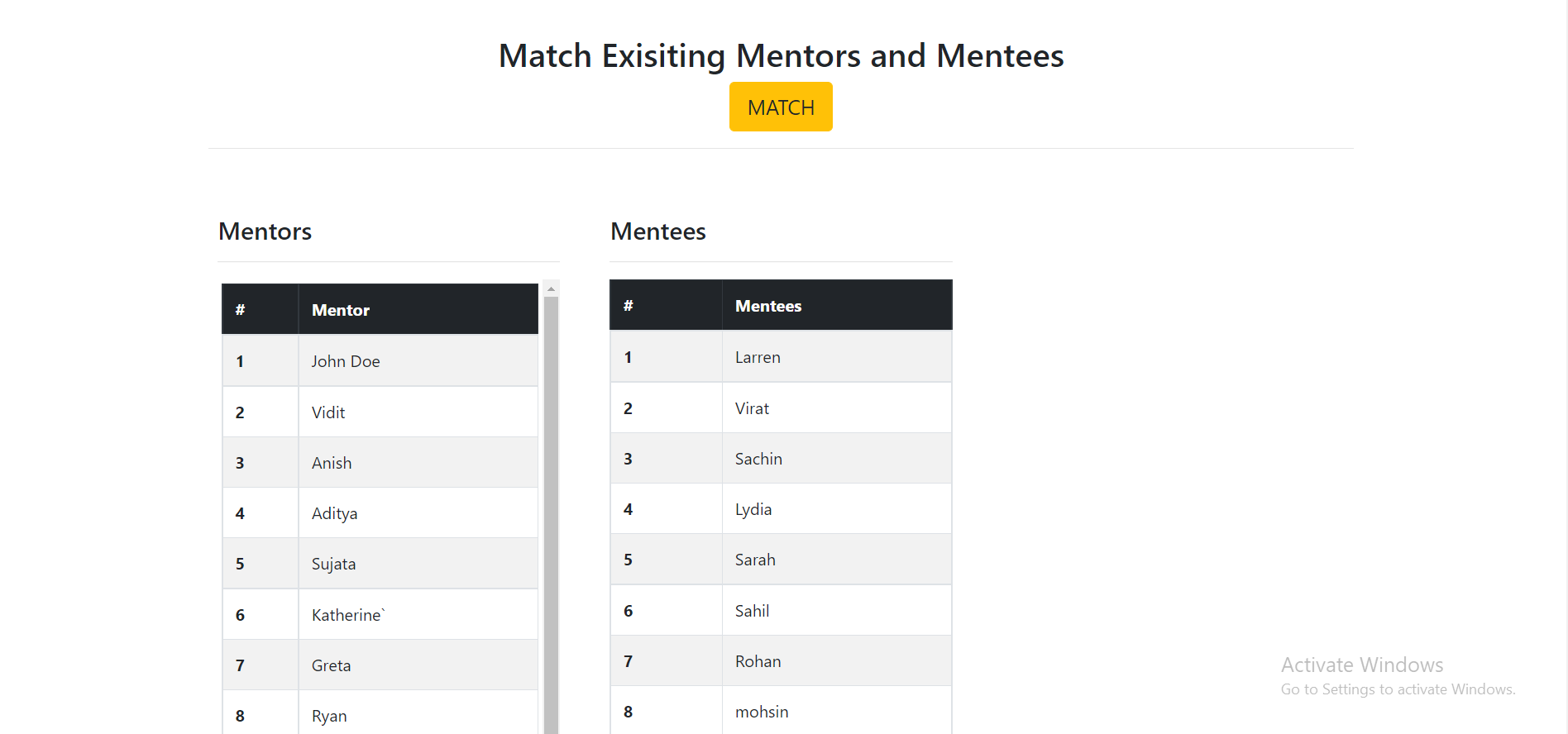
Task: Click the Rohan mentee entry
Action: coord(758,661)
